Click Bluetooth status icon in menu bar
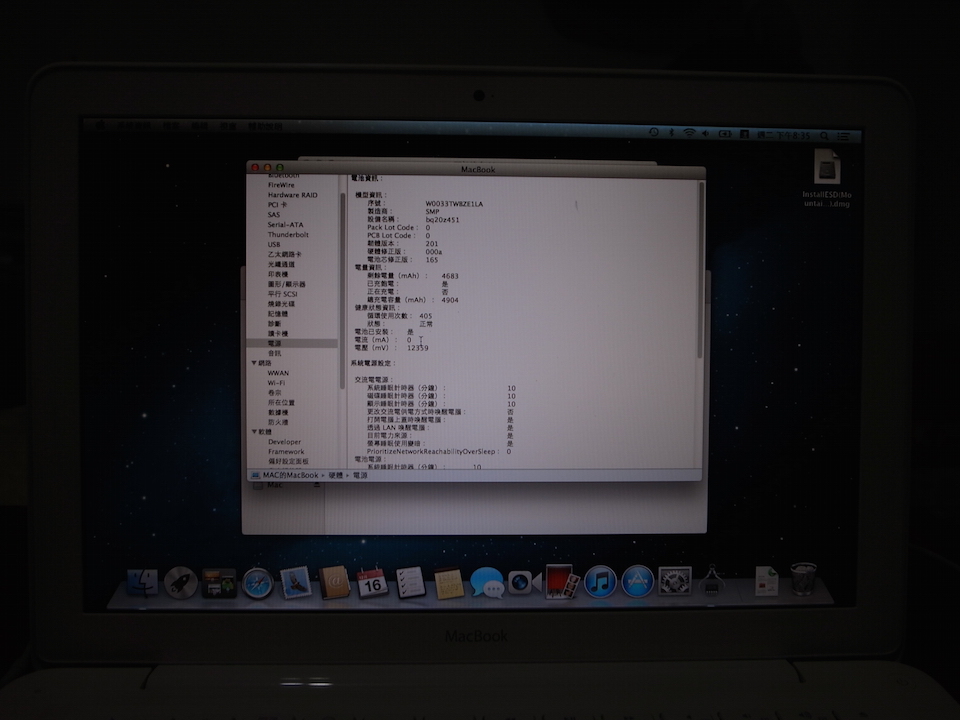 (x=671, y=133)
